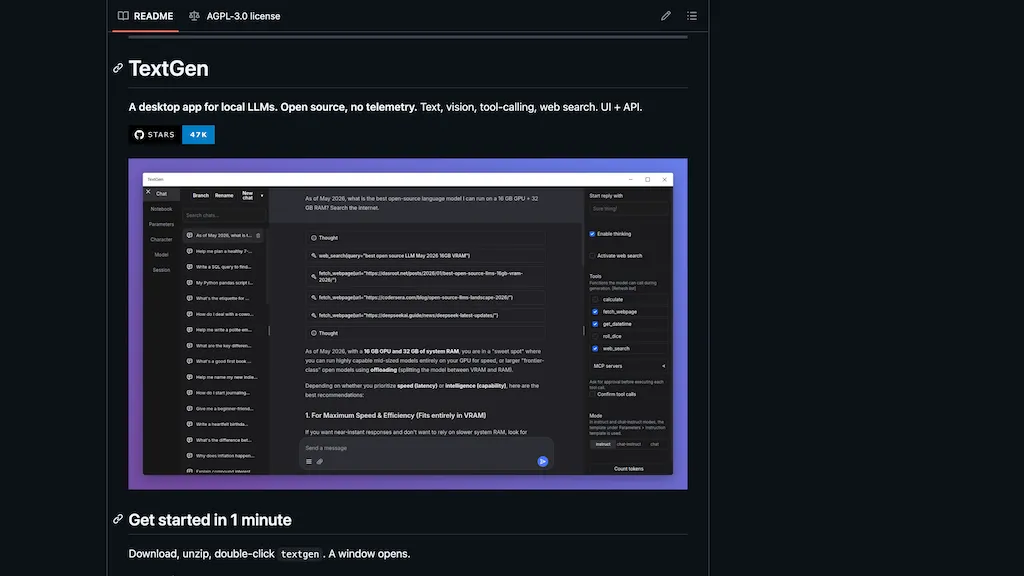In TextGen screenshot, select 'Write a SQL query' chat
The image size is (1024, 576).
pos(223,267)
